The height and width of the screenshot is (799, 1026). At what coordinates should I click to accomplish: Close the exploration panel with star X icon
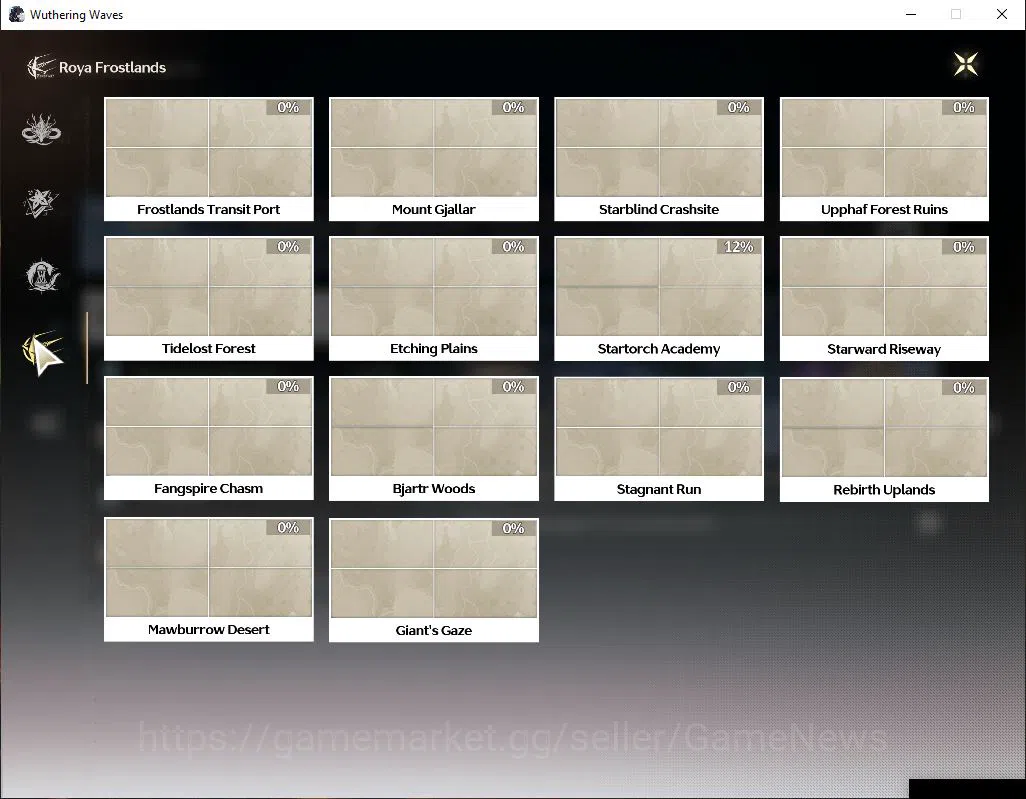pos(966,64)
